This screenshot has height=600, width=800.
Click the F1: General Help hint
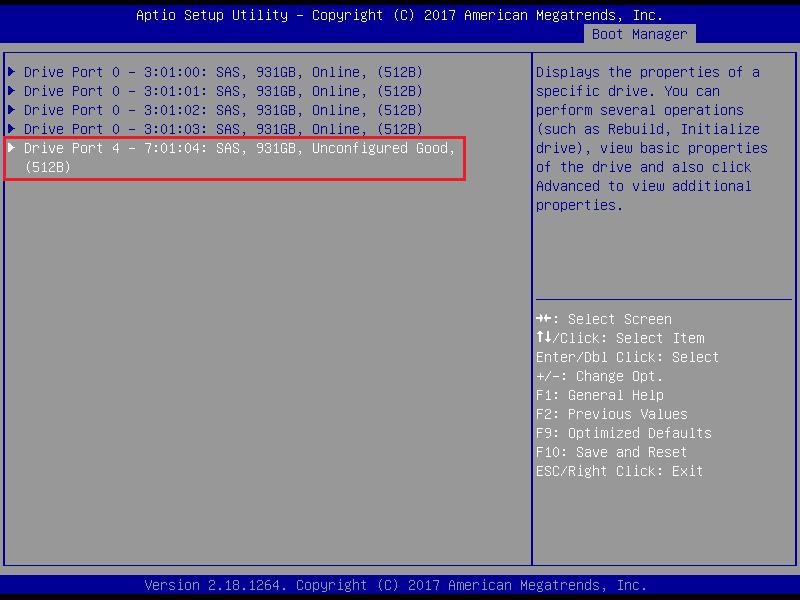(599, 395)
